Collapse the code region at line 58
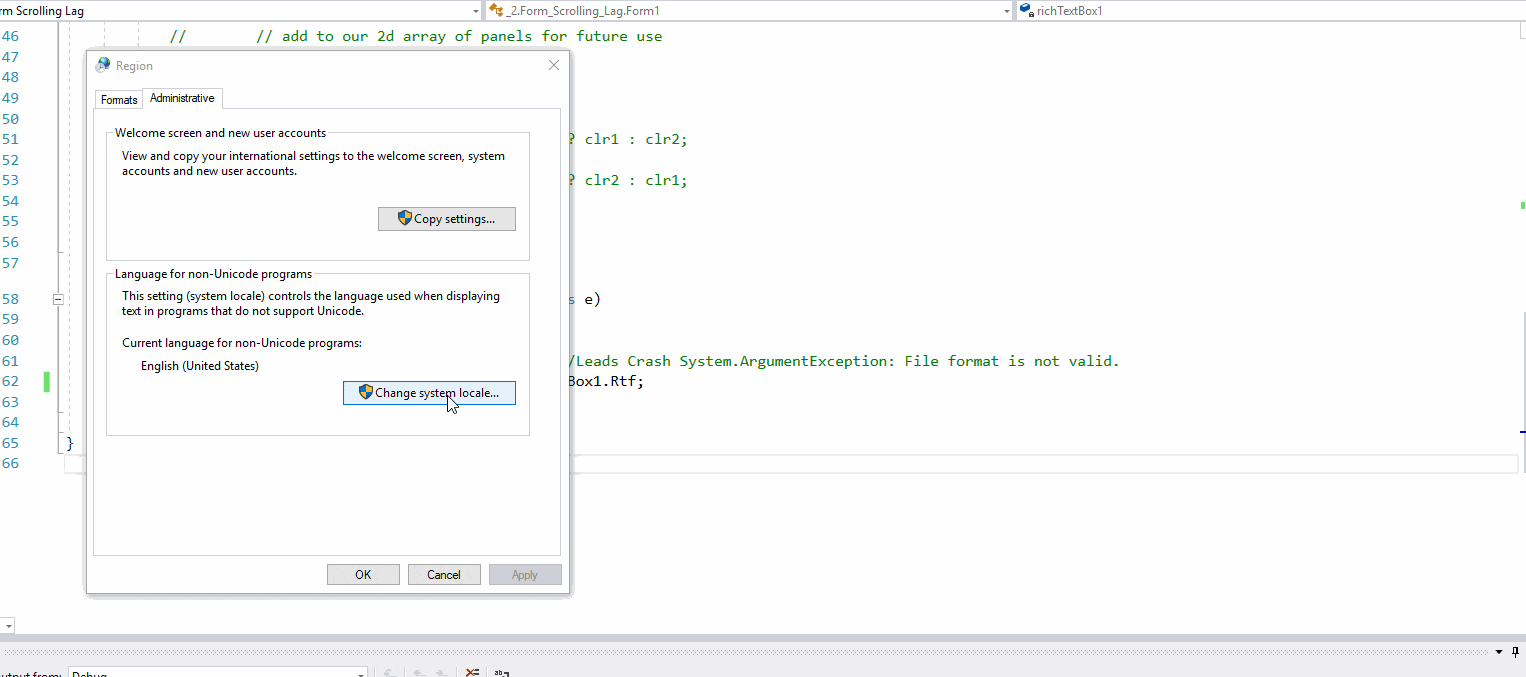 pyautogui.click(x=58, y=298)
